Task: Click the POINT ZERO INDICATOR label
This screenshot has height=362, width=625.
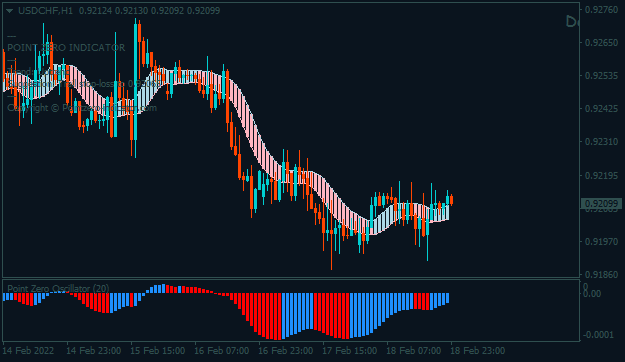Action: click(x=66, y=48)
